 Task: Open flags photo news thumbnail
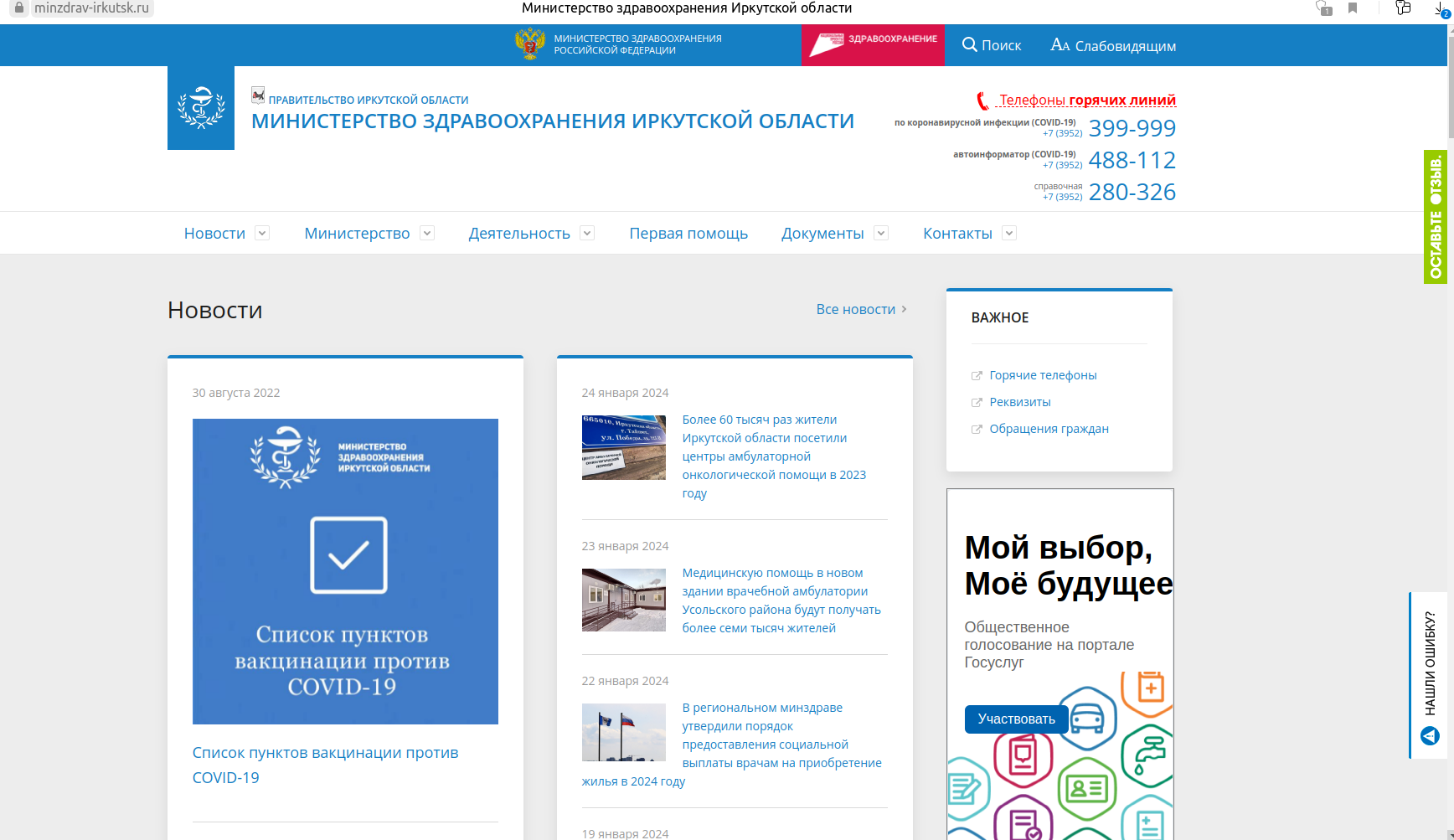coord(624,732)
